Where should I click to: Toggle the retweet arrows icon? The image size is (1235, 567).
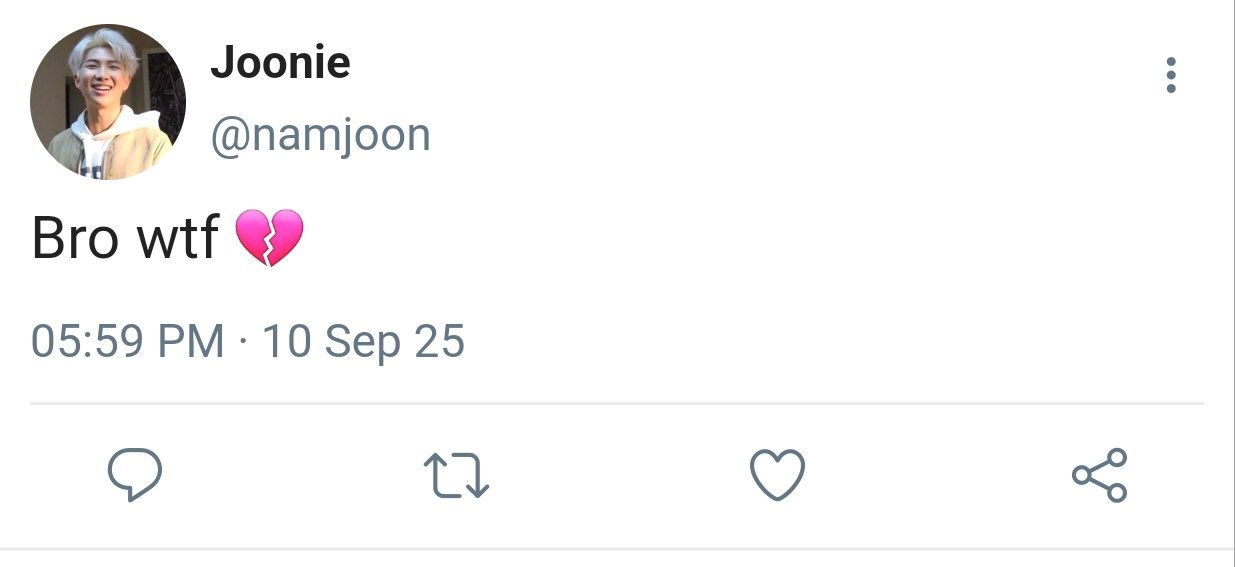[x=456, y=475]
